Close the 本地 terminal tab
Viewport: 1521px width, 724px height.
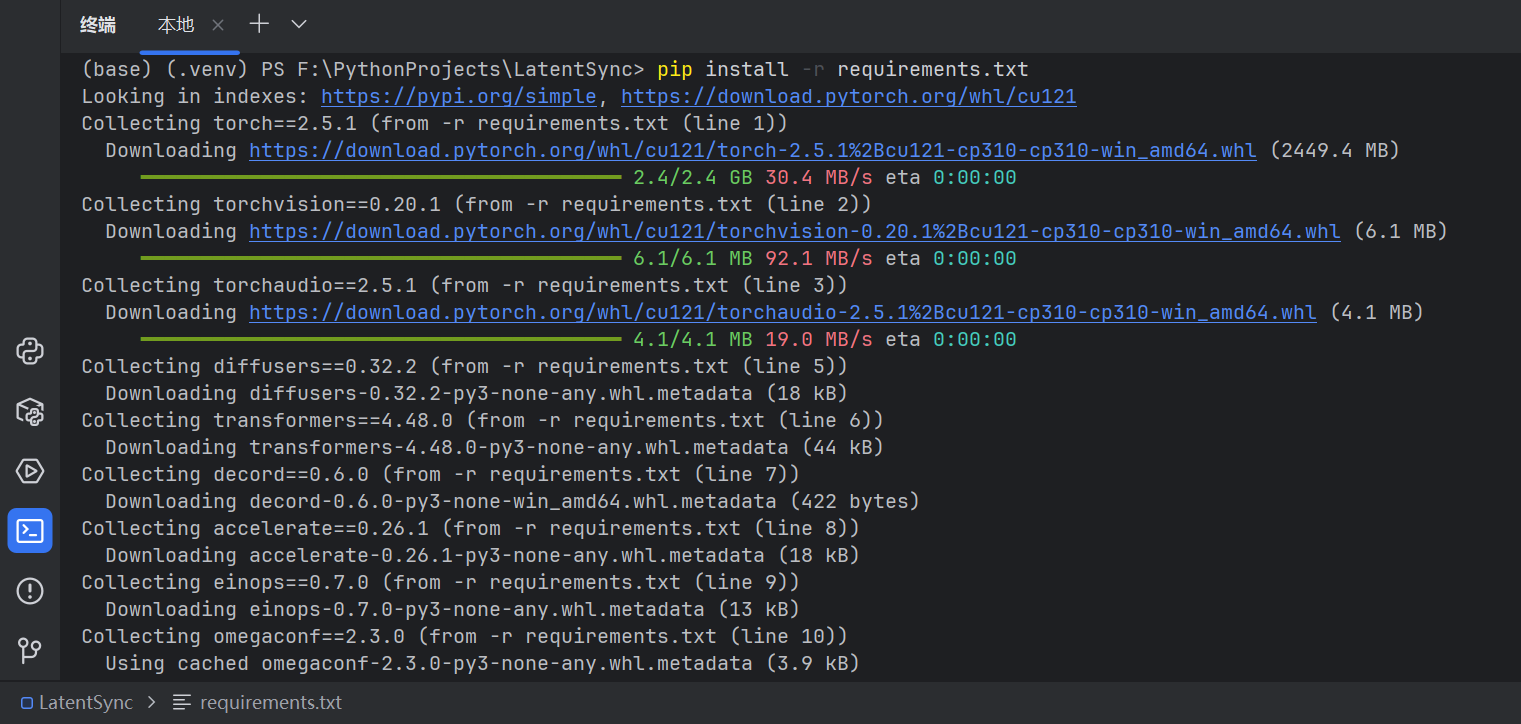(219, 25)
